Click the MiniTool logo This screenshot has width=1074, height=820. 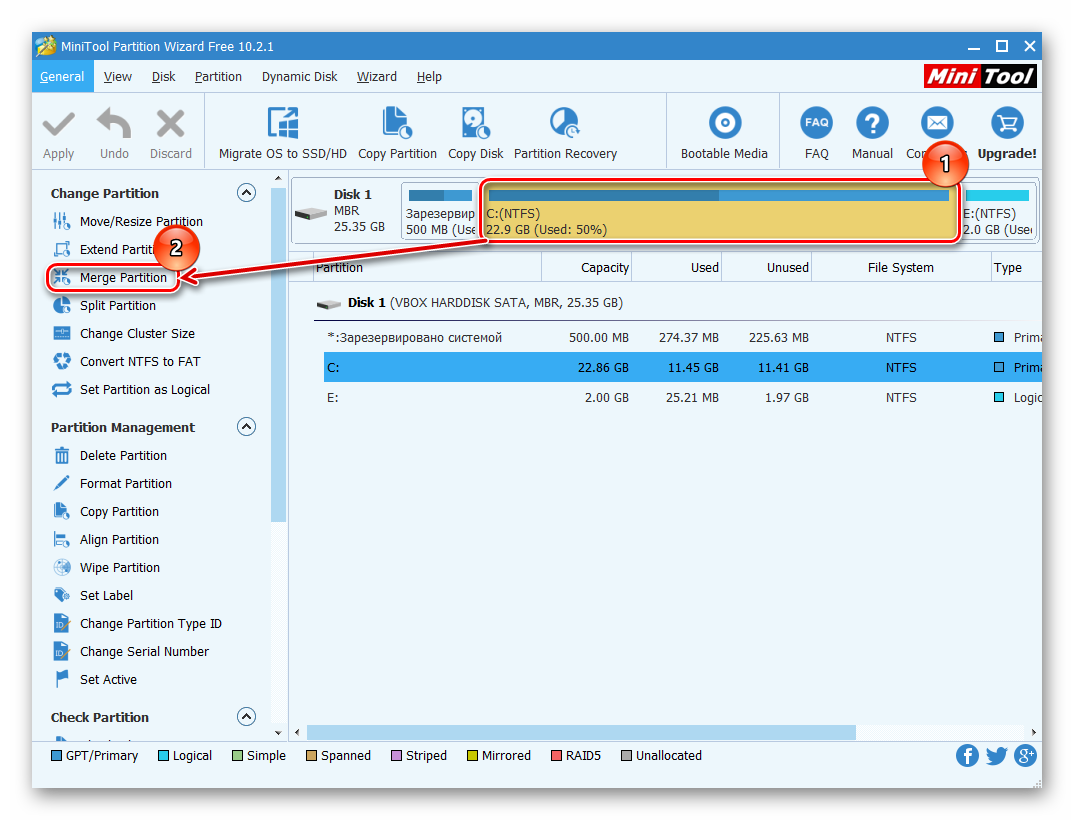pos(980,76)
